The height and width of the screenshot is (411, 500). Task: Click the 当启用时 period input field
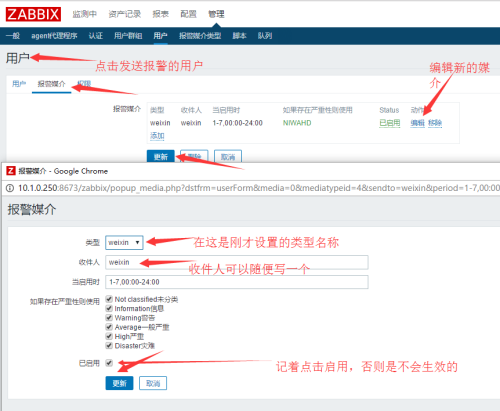[x=237, y=282]
